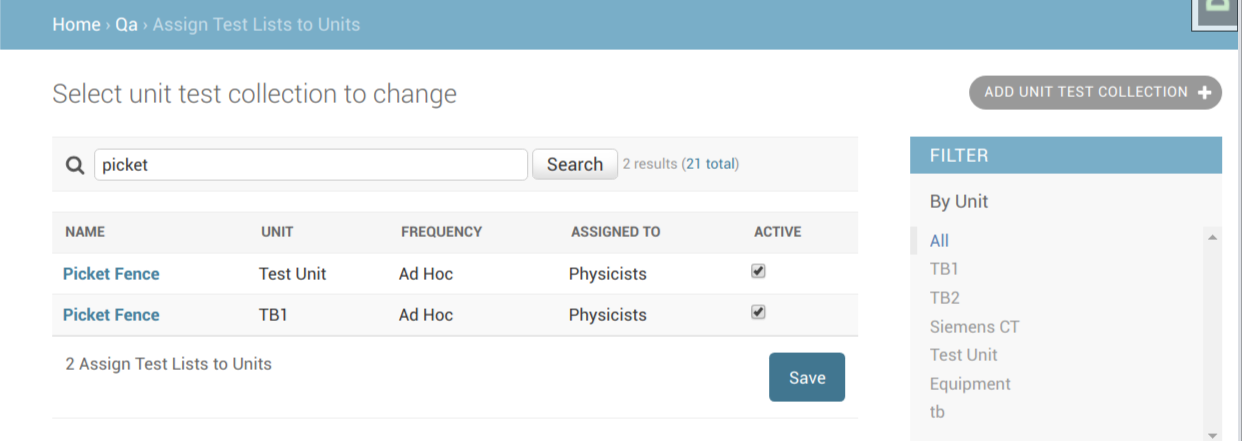Image resolution: width=1242 pixels, height=441 pixels.
Task: Go to the Home breadcrumb
Action: pos(76,24)
